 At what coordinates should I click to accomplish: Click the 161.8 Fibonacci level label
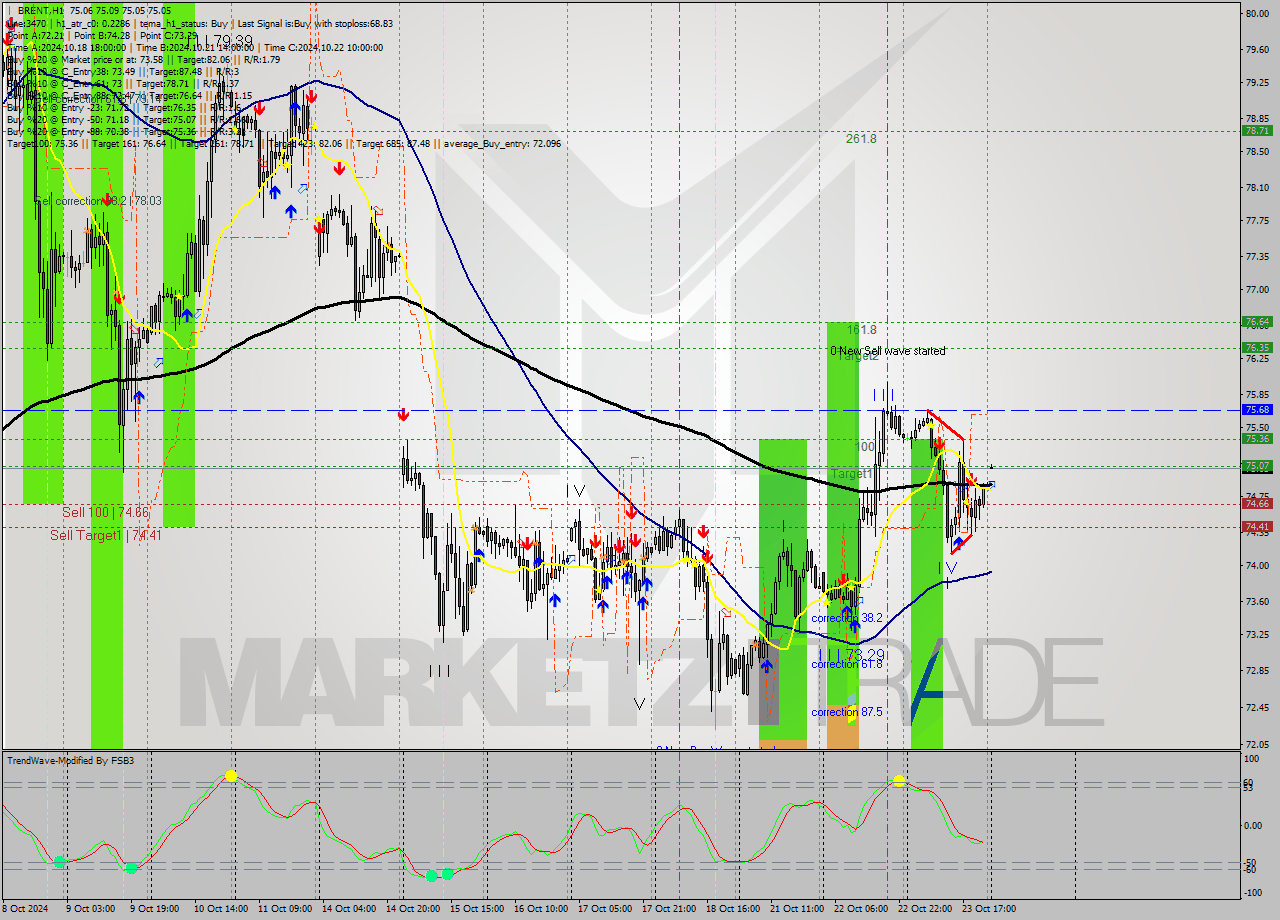pos(862,329)
